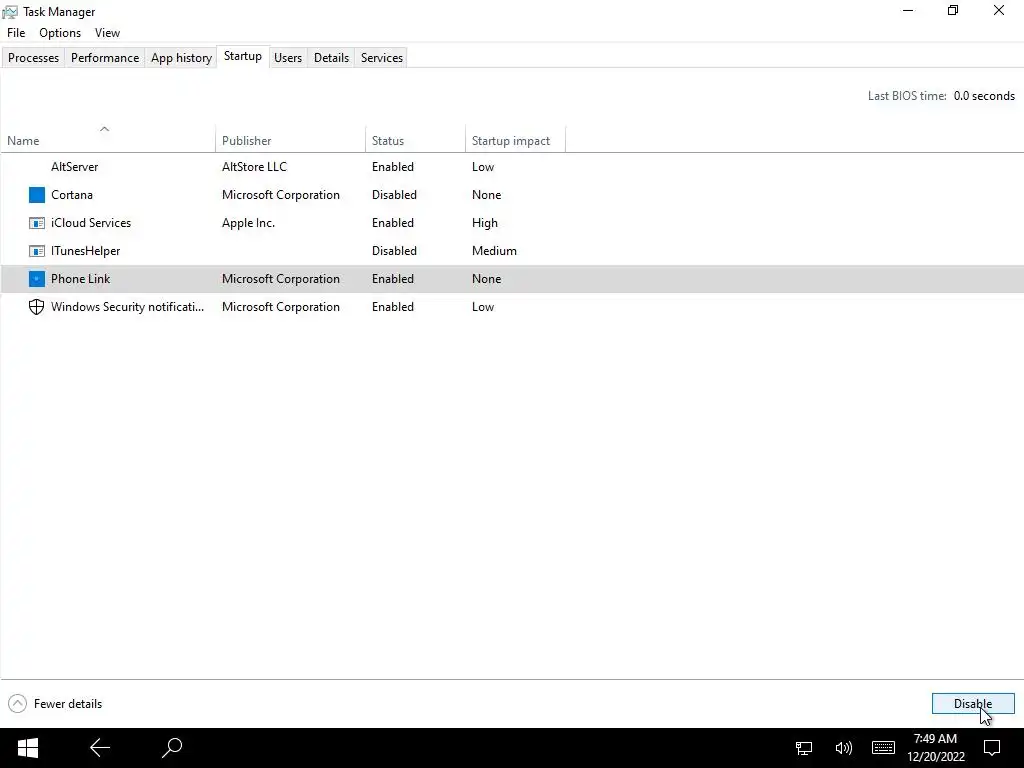Select the AltServer startup entry

pyautogui.click(x=74, y=167)
